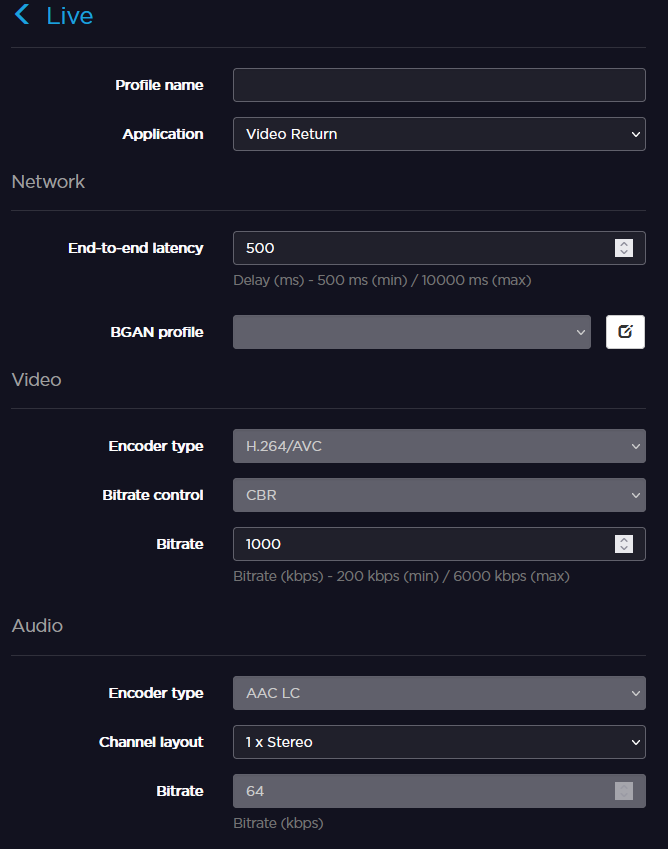The height and width of the screenshot is (849, 668).
Task: Click the Audio Bitrate spinner arrows
Action: pos(624,791)
